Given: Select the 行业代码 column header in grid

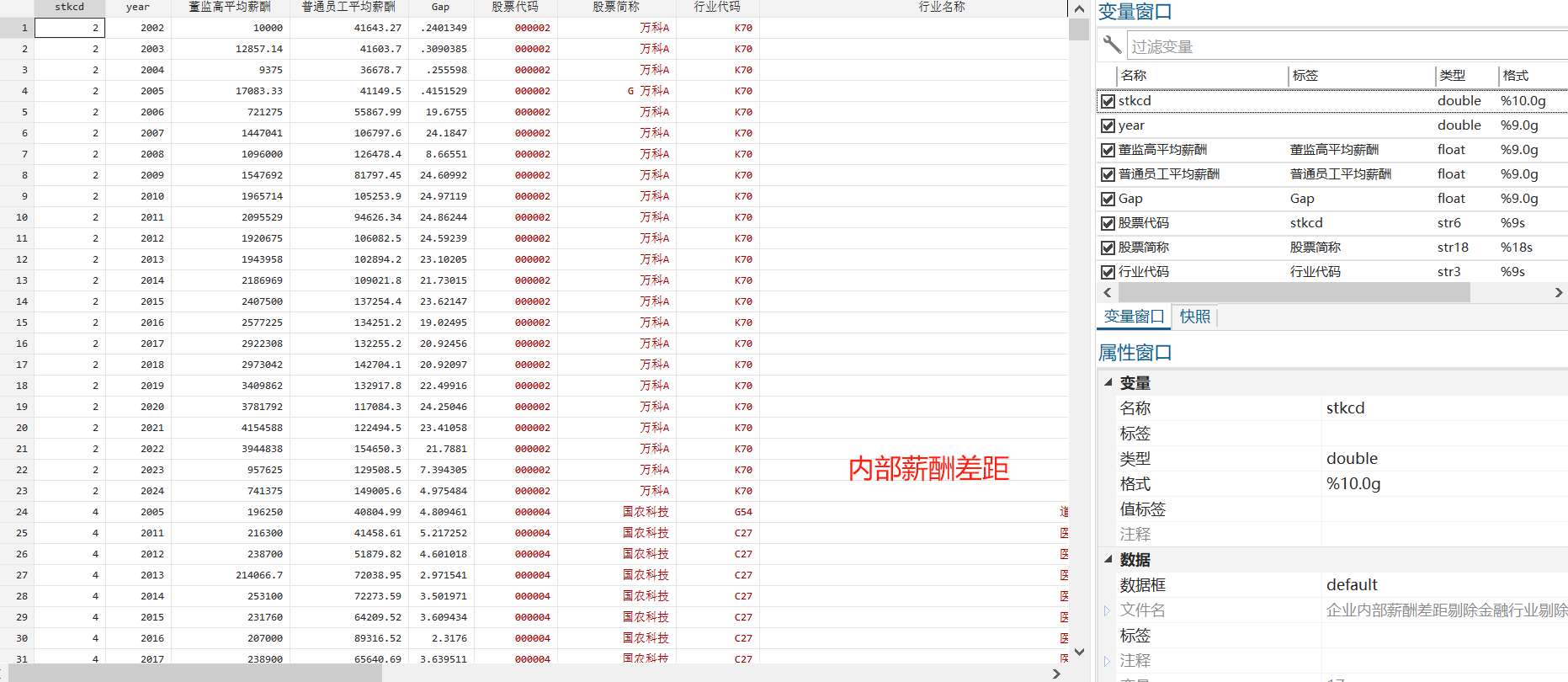Looking at the screenshot, I should 717,7.
